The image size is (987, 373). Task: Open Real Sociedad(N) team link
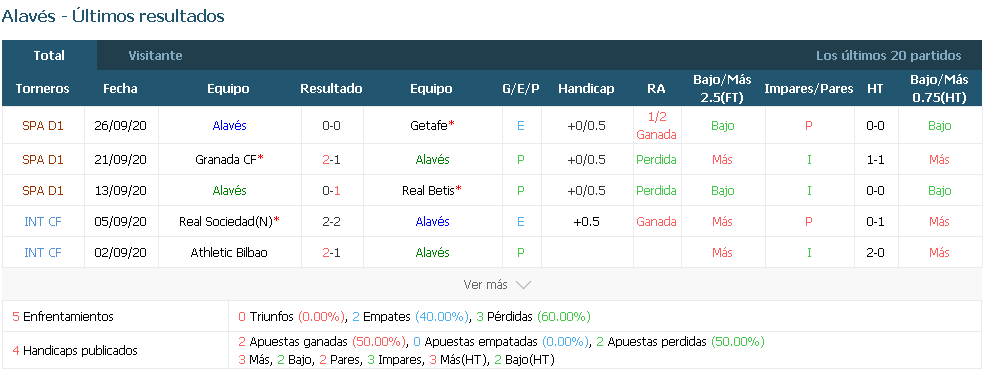(225, 221)
